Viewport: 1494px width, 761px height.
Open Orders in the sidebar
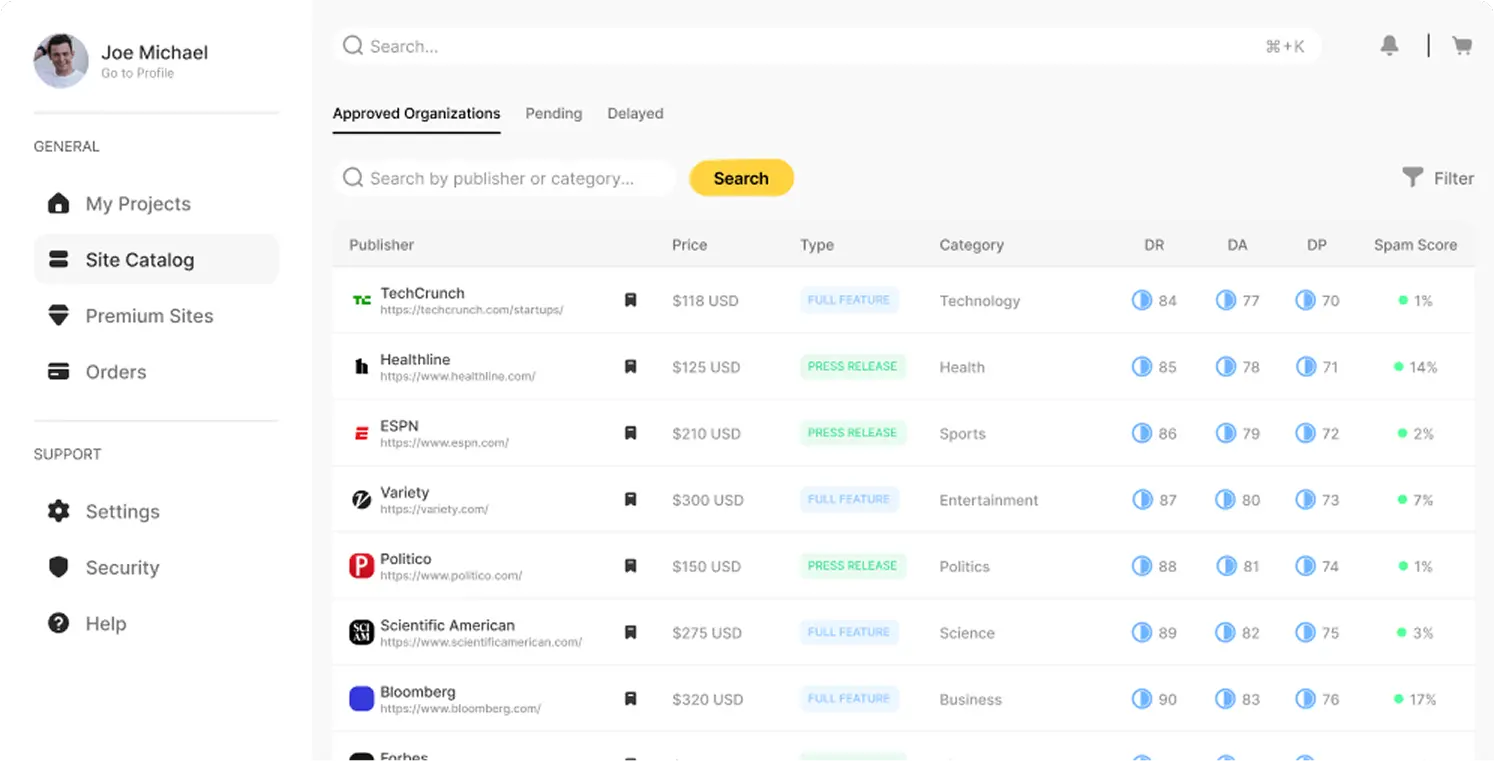click(156, 372)
